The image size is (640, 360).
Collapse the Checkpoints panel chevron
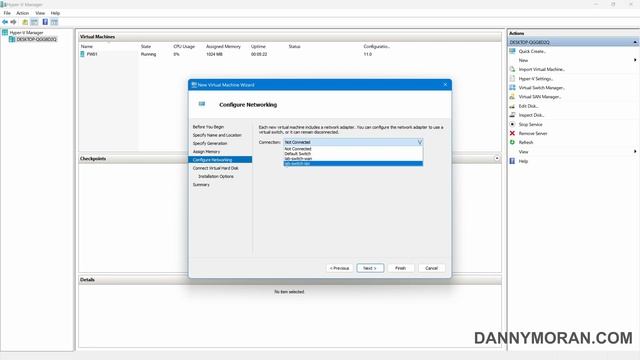(x=497, y=158)
